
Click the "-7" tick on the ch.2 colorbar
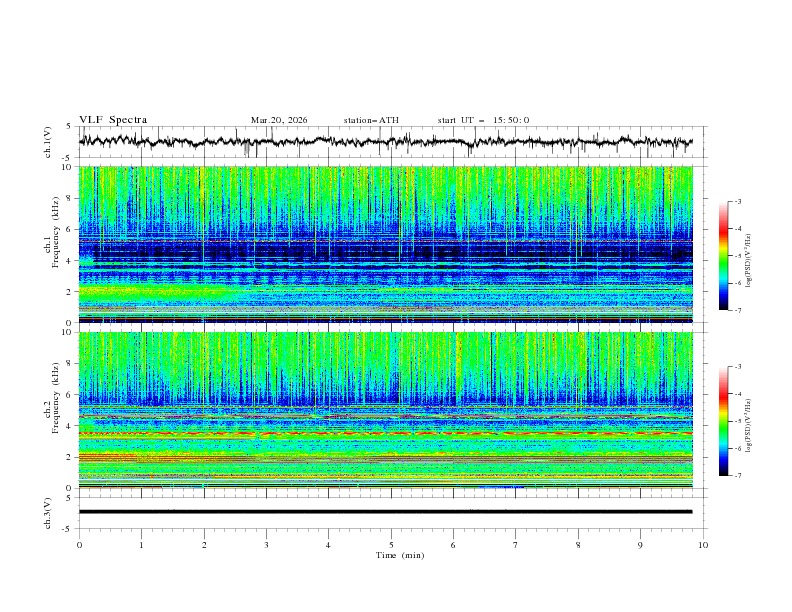[x=737, y=476]
